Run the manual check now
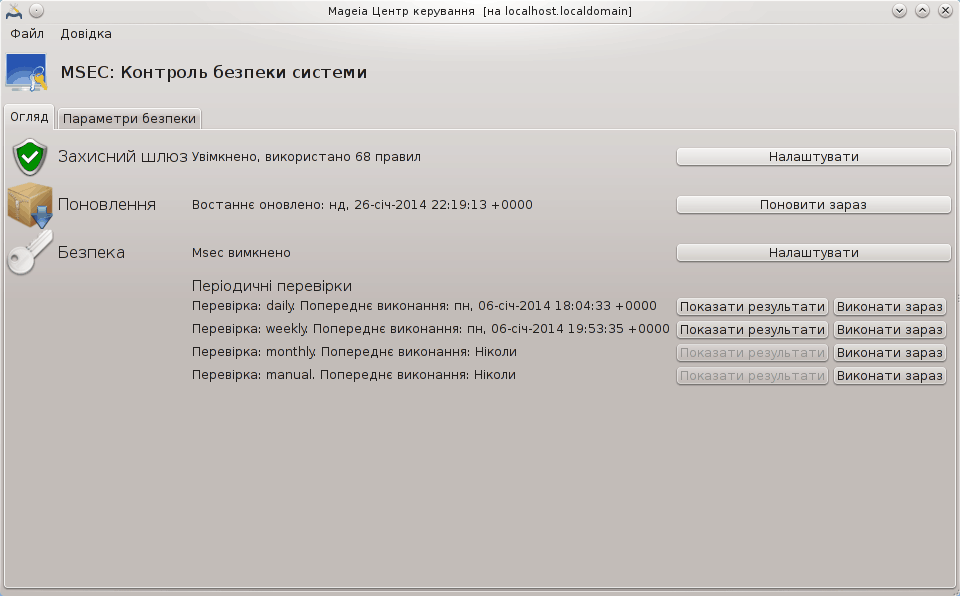This screenshot has width=960, height=596. coord(890,375)
